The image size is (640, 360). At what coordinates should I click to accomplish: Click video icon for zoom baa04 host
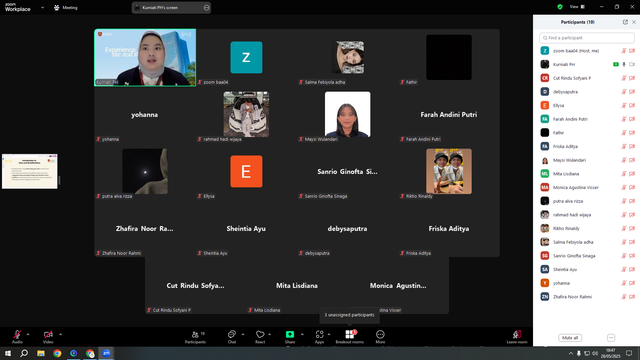[632, 51]
